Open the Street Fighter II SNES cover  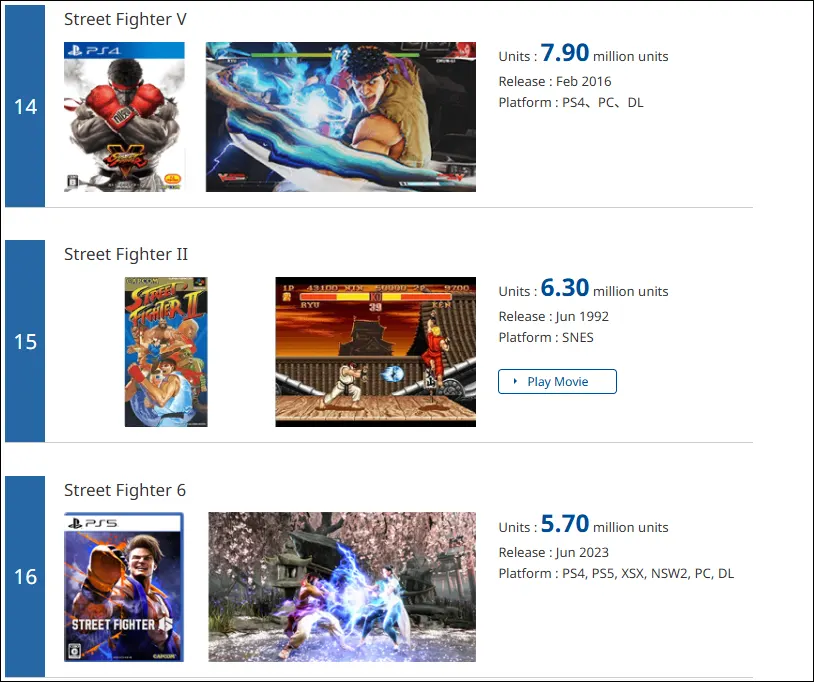coord(166,352)
